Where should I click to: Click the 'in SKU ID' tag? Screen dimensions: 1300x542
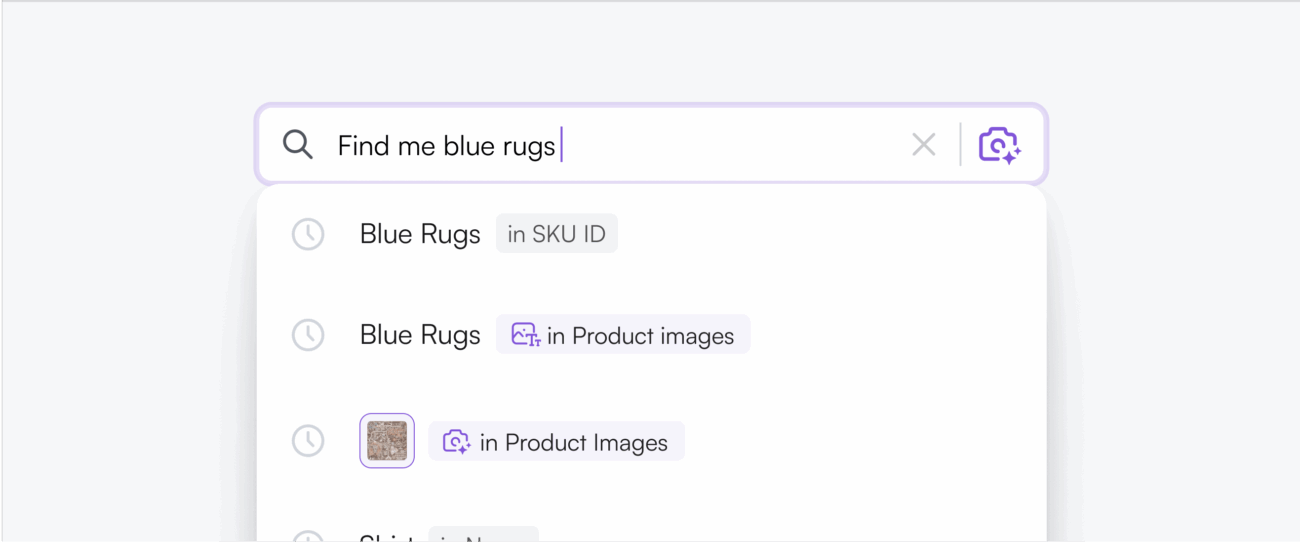(x=557, y=235)
